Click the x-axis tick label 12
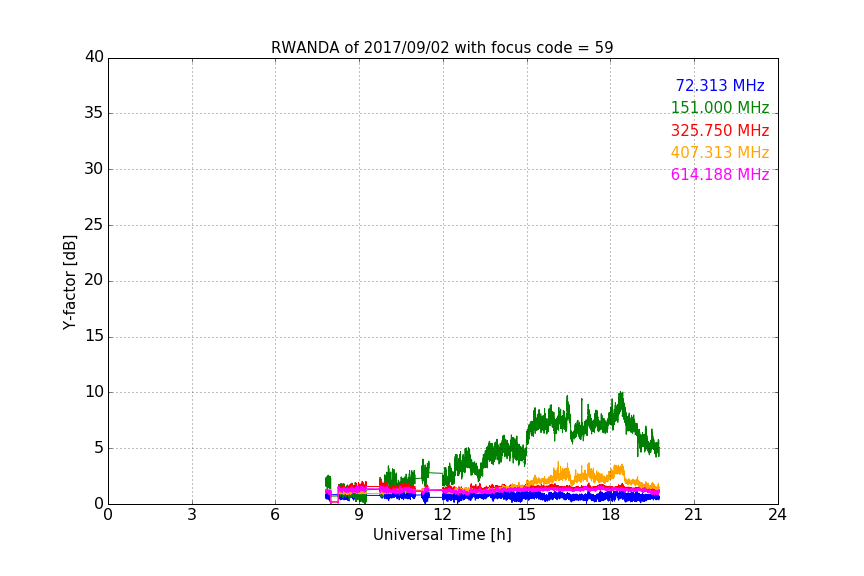Viewport: 864px width, 576px height. pos(442,515)
